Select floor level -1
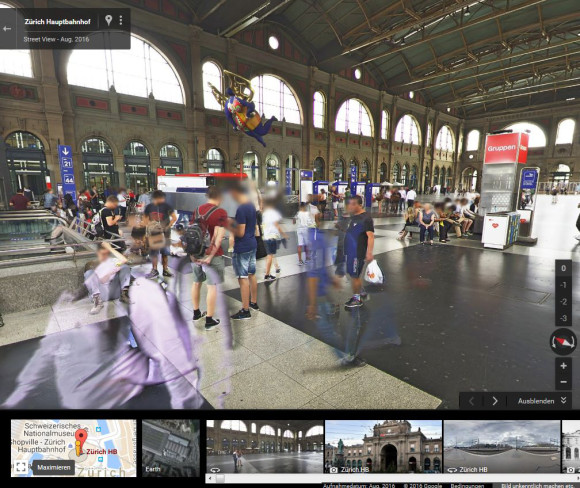Screen dimensions: 580x488 tap(563, 285)
